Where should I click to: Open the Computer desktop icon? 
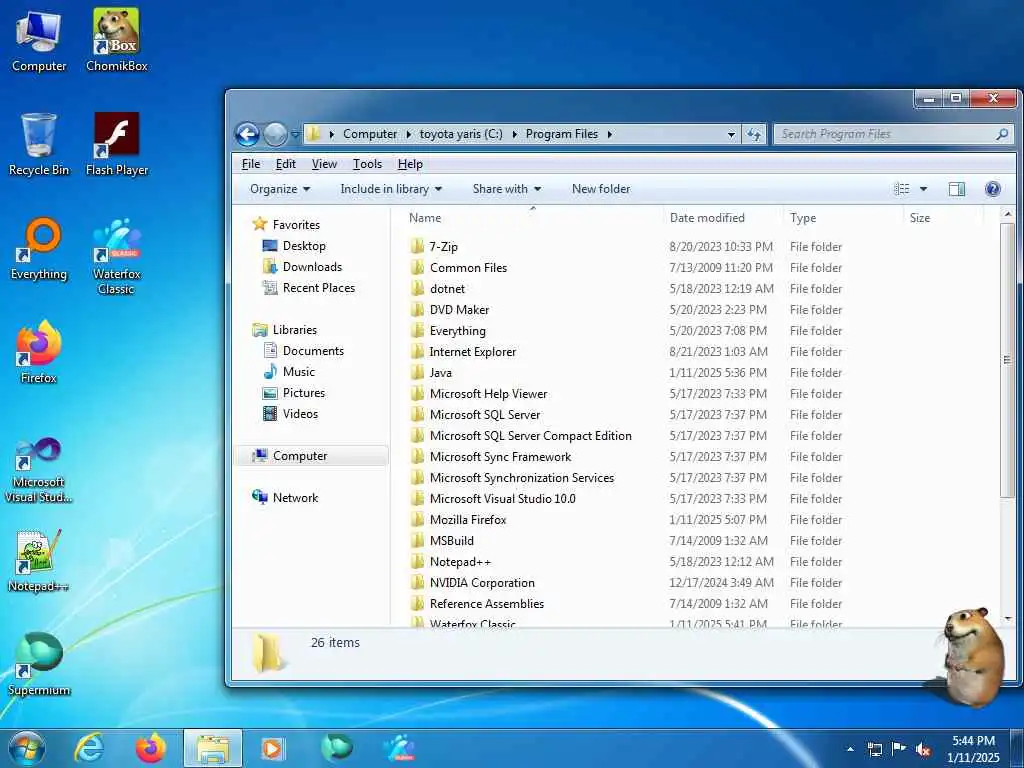[39, 41]
